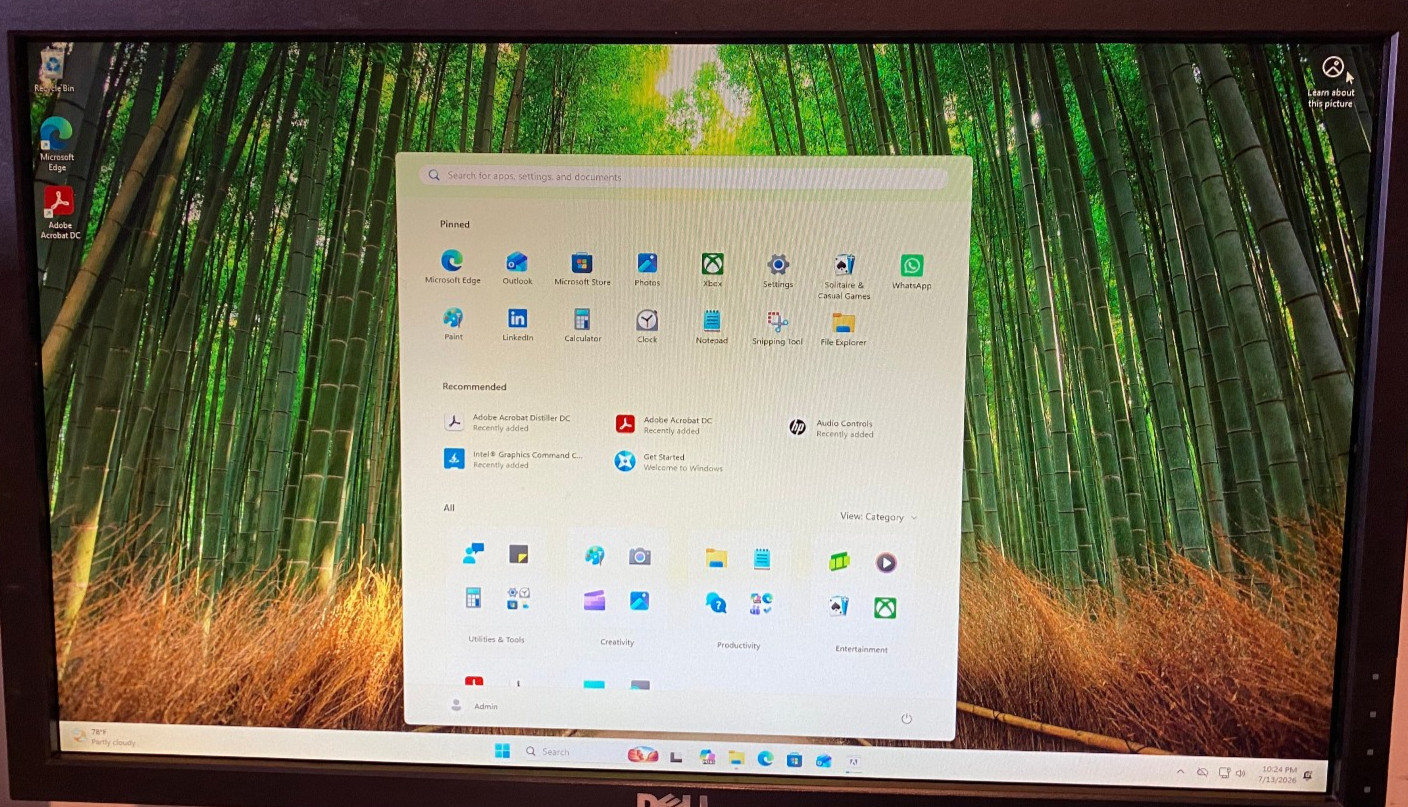Open Microsoft Store pinned app
This screenshot has width=1408, height=807.
(x=582, y=269)
